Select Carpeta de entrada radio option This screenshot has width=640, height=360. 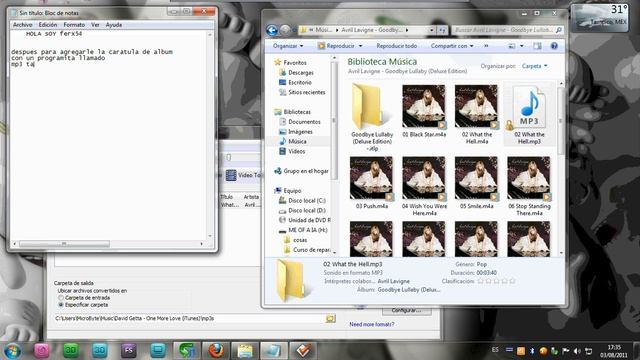[61, 298]
